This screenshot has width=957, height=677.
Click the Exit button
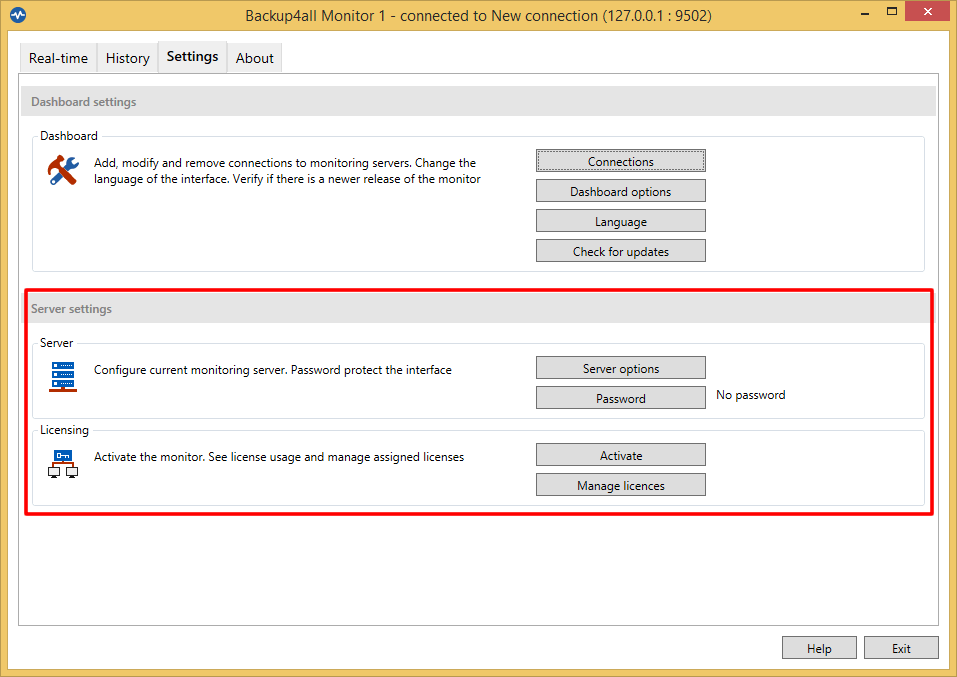[901, 648]
